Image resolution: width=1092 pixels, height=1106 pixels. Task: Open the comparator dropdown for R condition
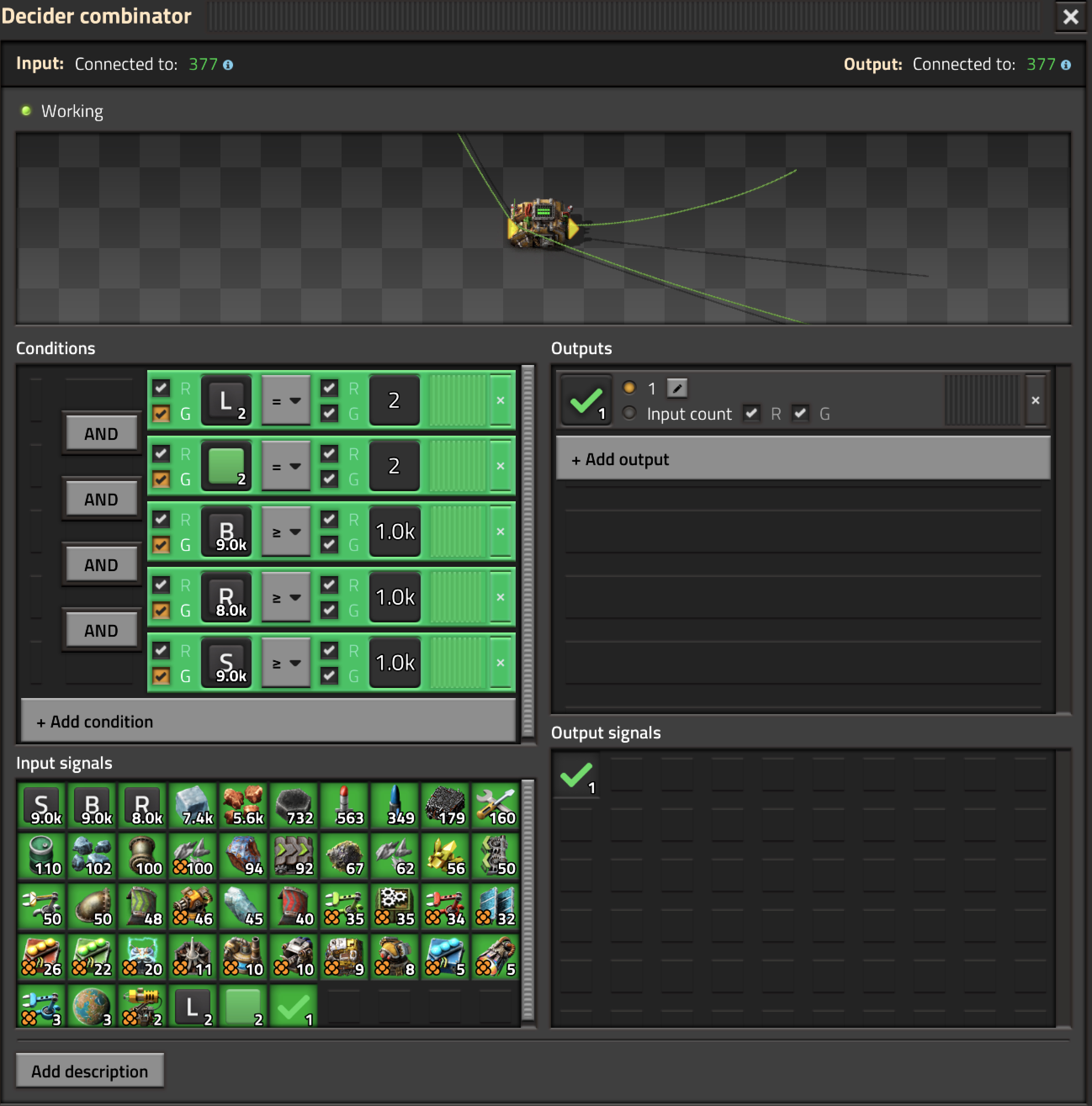click(286, 596)
